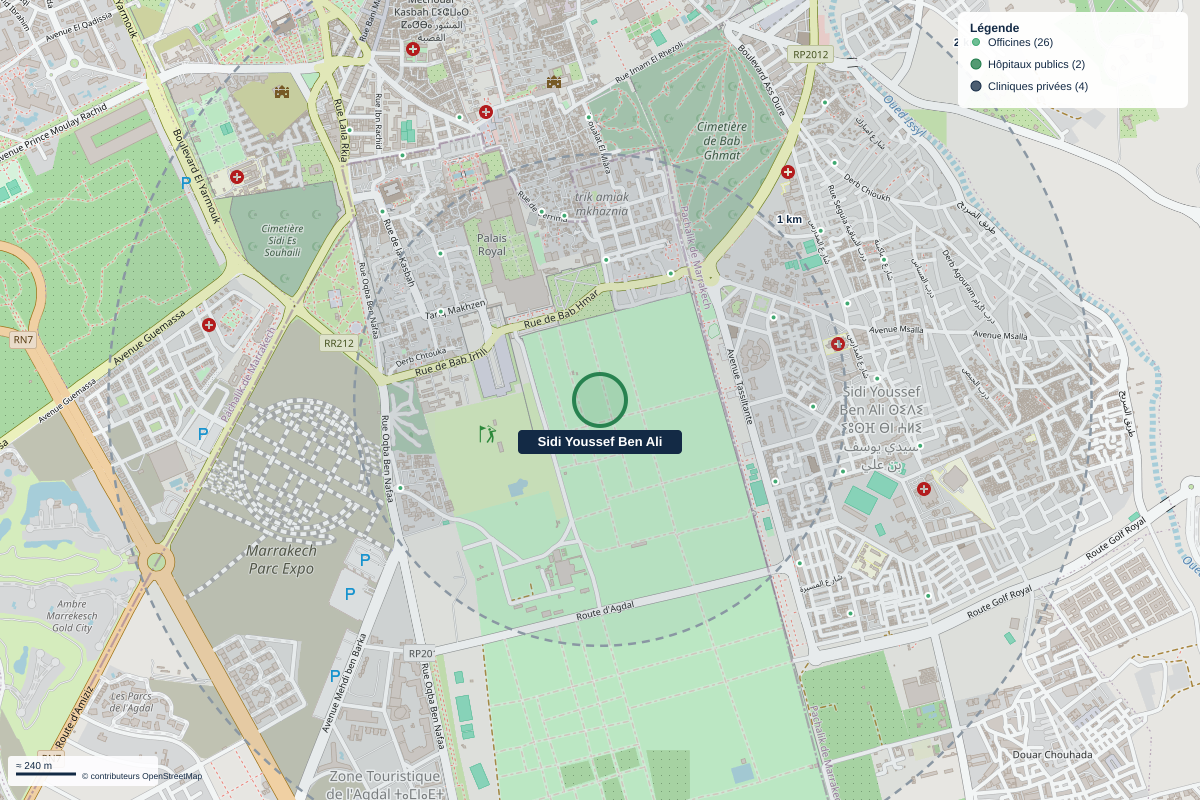Click the '1 km' radius label
The image size is (1200, 800).
tap(789, 219)
